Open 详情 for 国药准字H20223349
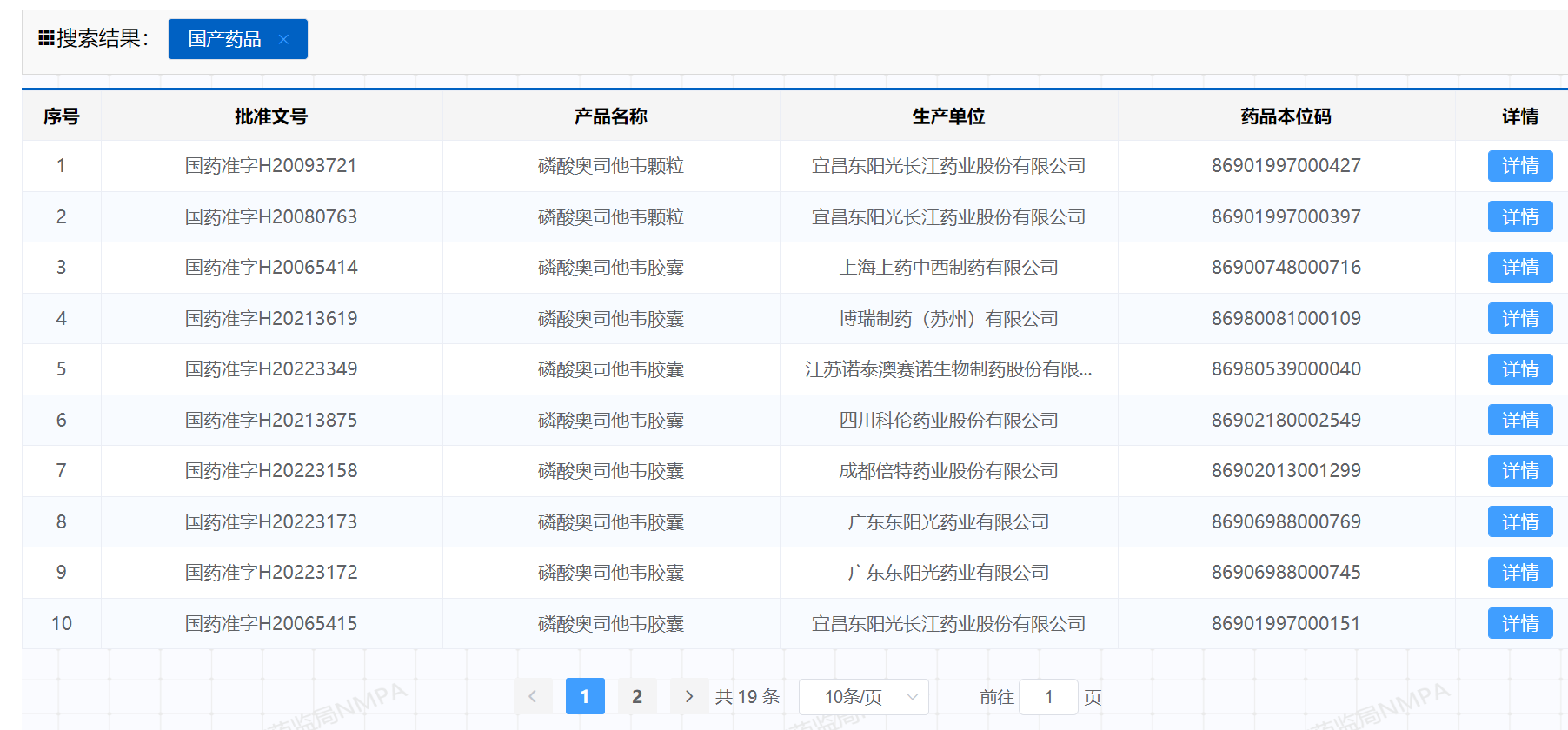 click(1520, 369)
